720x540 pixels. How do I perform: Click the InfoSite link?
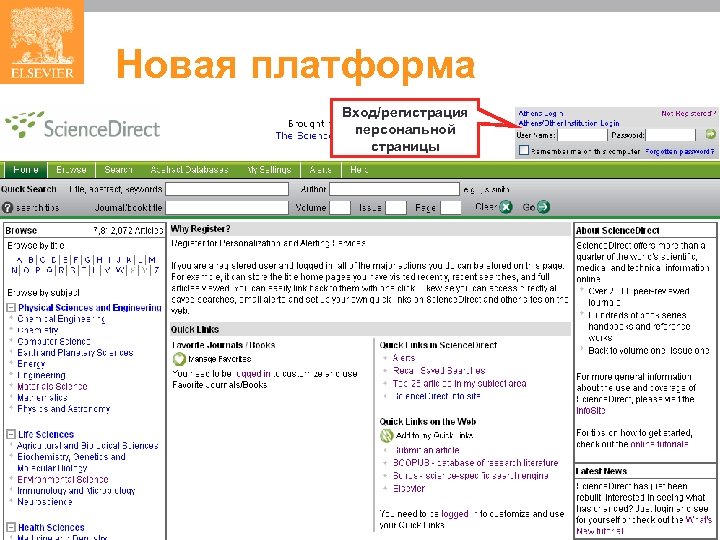pos(591,411)
